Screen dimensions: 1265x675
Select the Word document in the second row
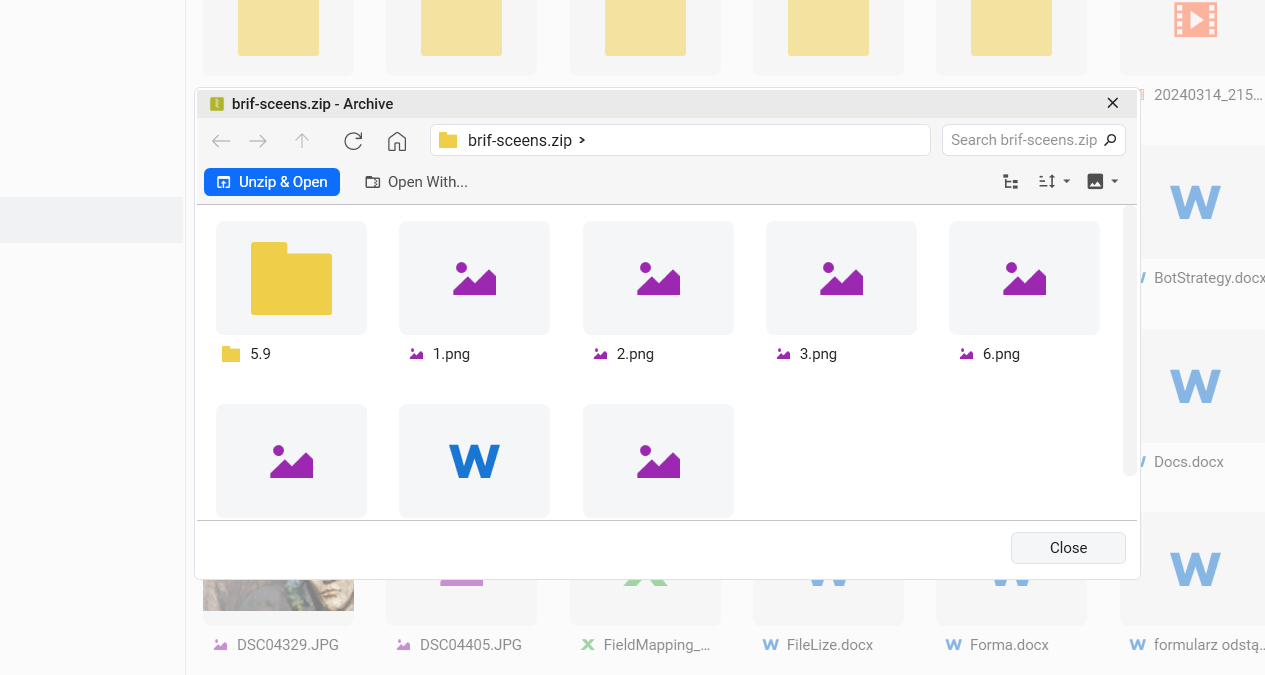click(x=474, y=461)
